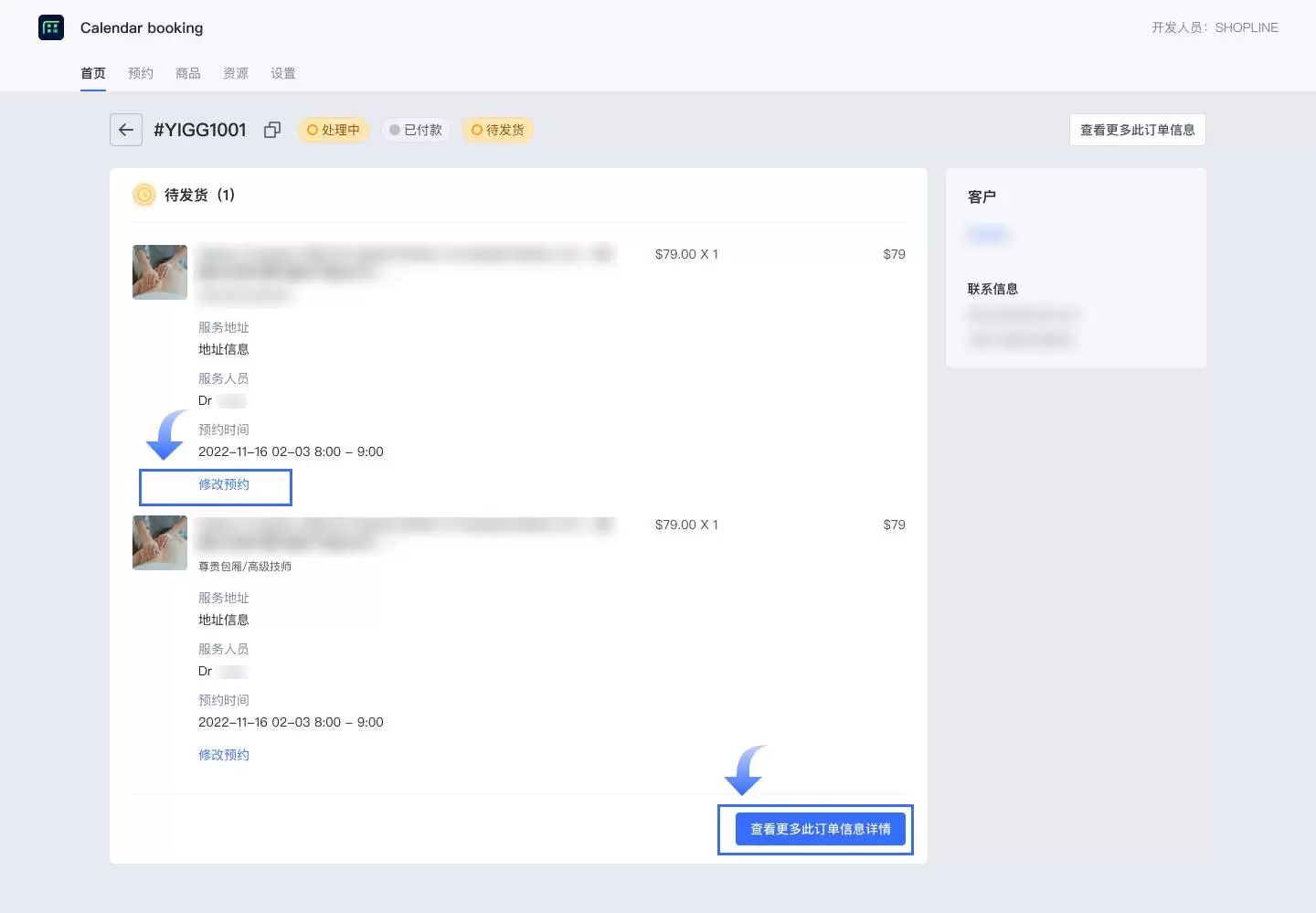Open the 商品 tab
This screenshot has width=1316, height=913.
point(188,73)
